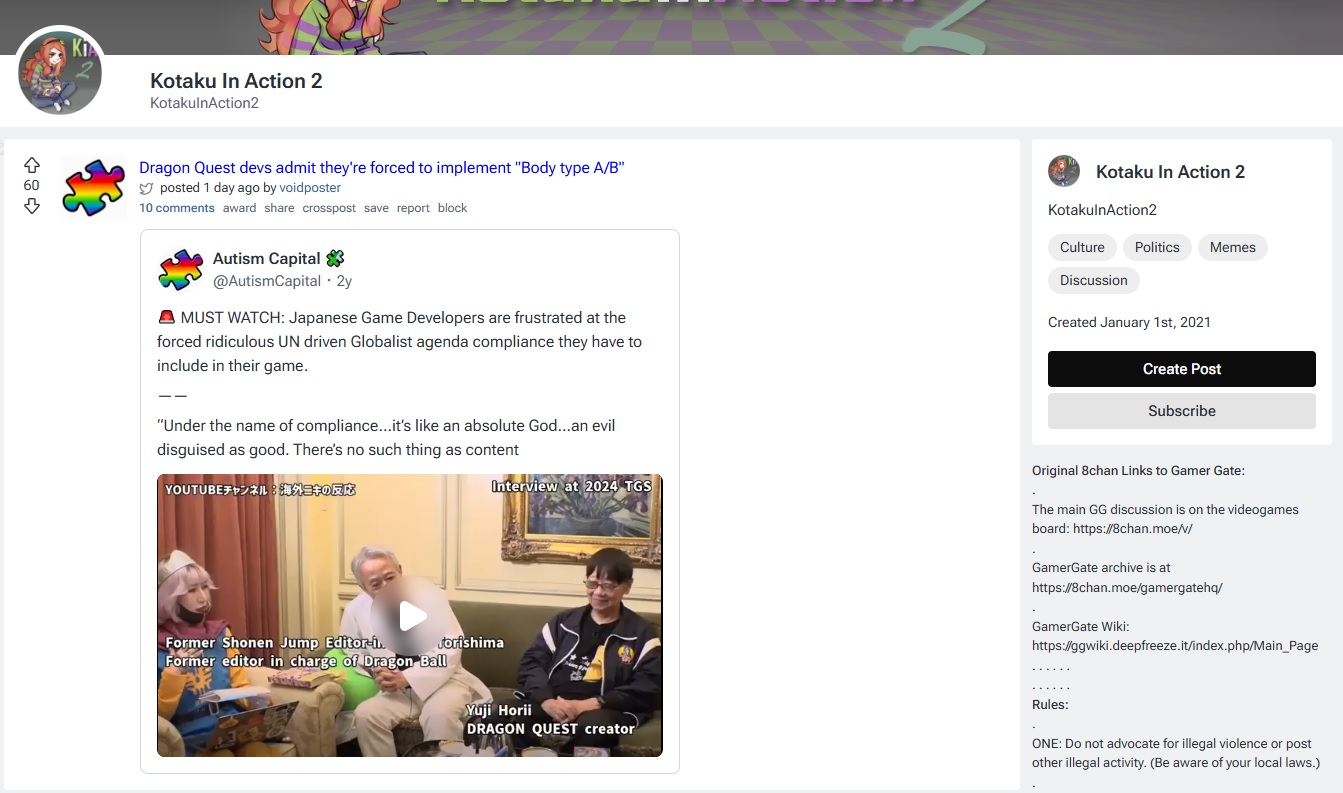Click the 'Under the name of compliance' quote text
The height and width of the screenshot is (793, 1343).
click(x=386, y=438)
